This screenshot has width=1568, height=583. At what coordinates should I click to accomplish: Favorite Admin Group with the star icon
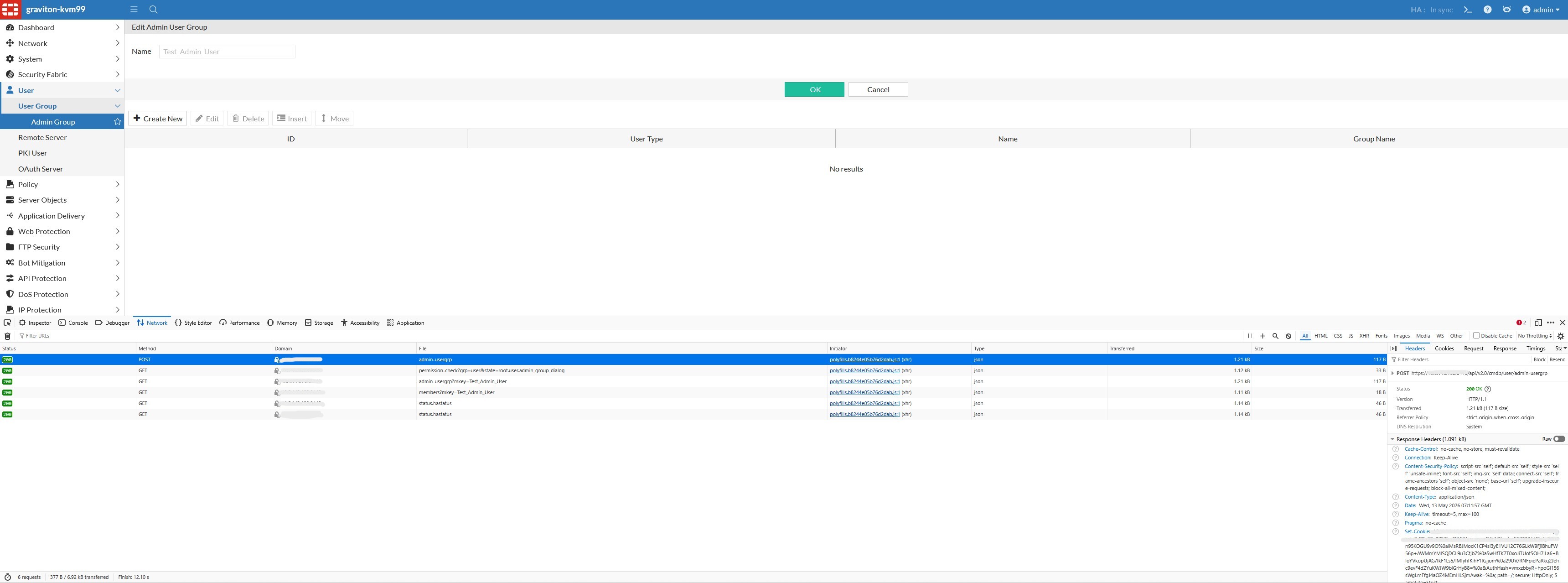tap(118, 122)
